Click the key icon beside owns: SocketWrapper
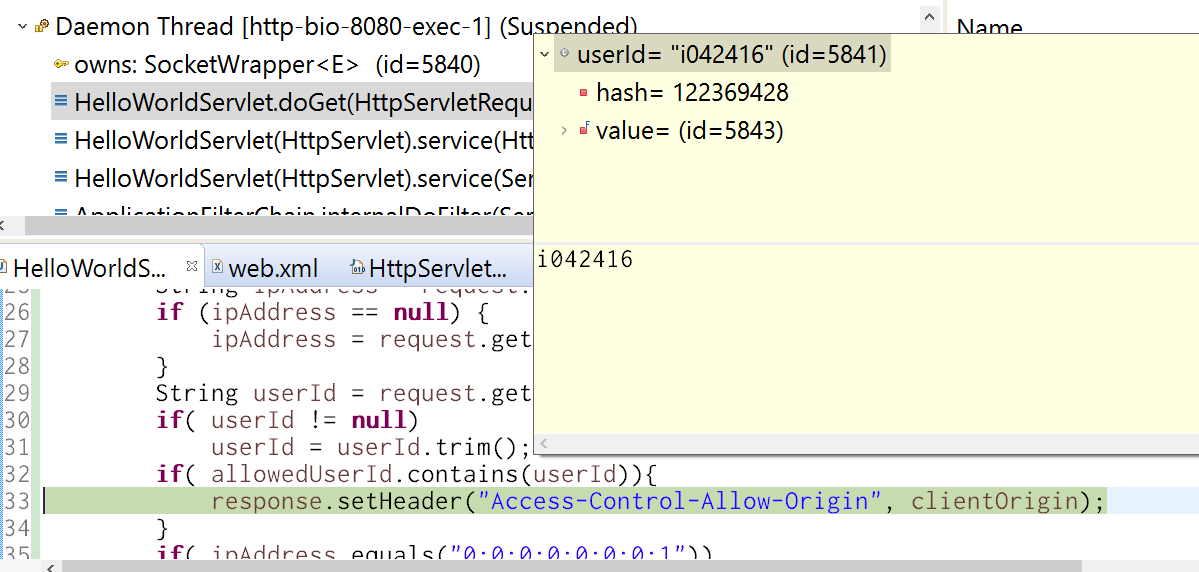Image resolution: width=1199 pixels, height=572 pixels. pyautogui.click(x=61, y=65)
